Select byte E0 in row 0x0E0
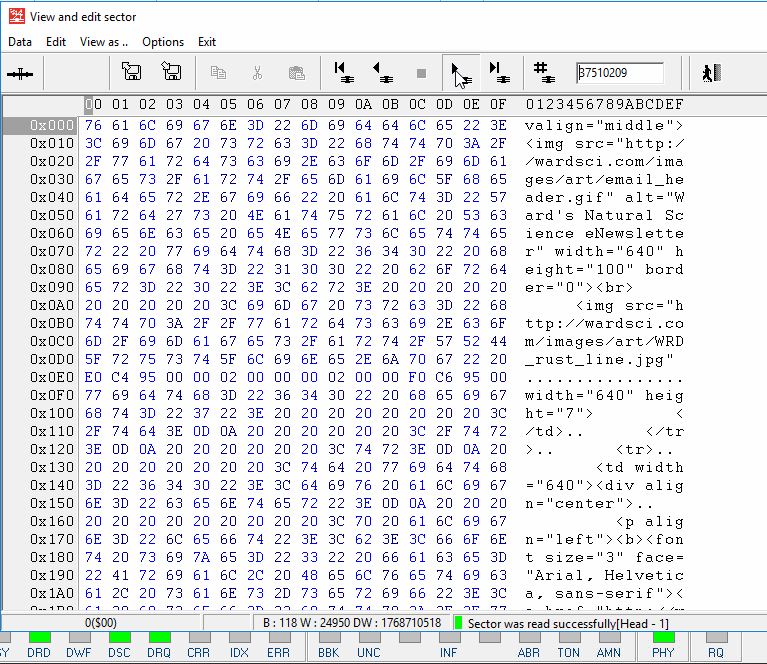Image resolution: width=767 pixels, height=664 pixels. pyautogui.click(x=93, y=377)
